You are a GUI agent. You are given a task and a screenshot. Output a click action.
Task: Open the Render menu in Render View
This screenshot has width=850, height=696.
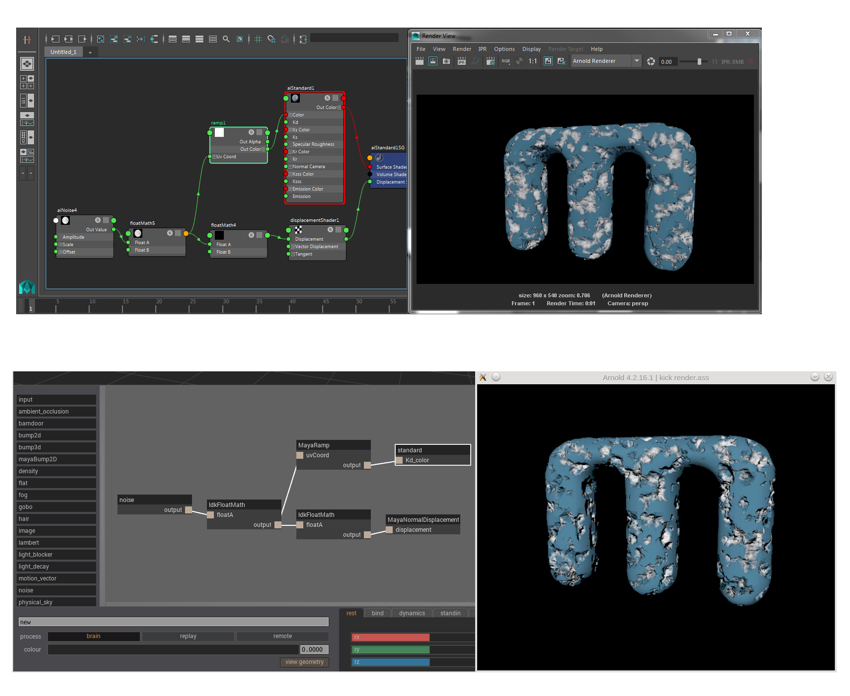461,48
